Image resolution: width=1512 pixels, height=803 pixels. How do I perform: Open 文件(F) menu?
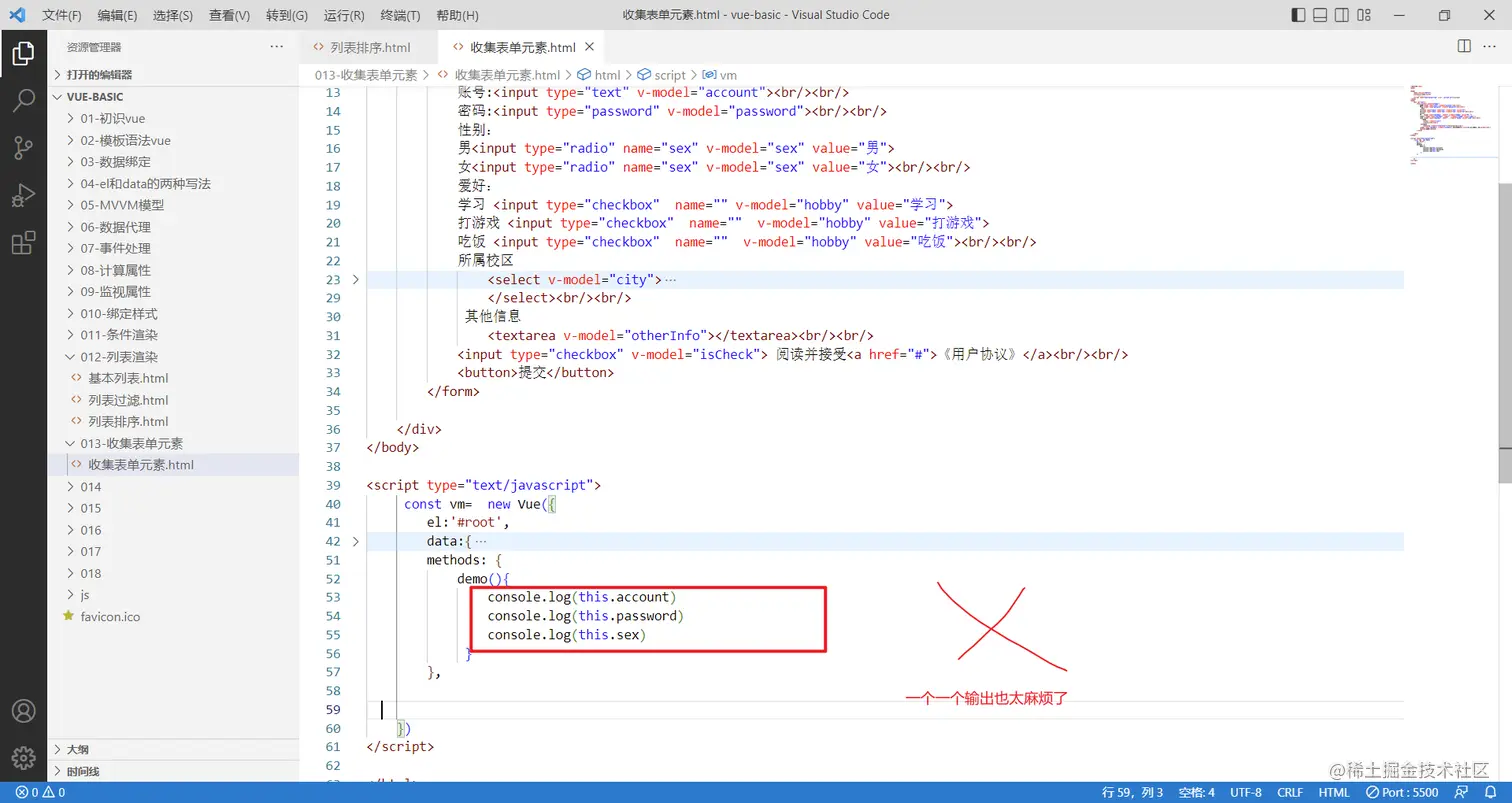(63, 15)
